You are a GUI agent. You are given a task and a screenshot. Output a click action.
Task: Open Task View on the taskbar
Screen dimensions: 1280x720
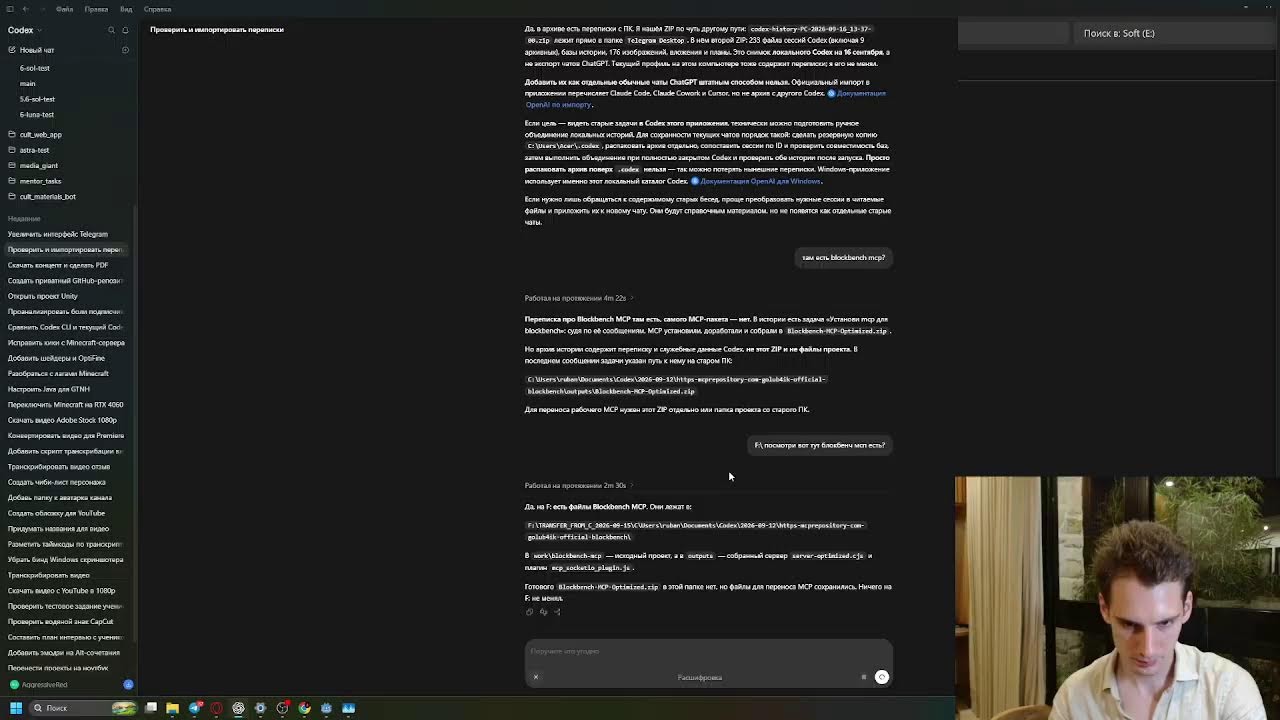(x=151, y=708)
